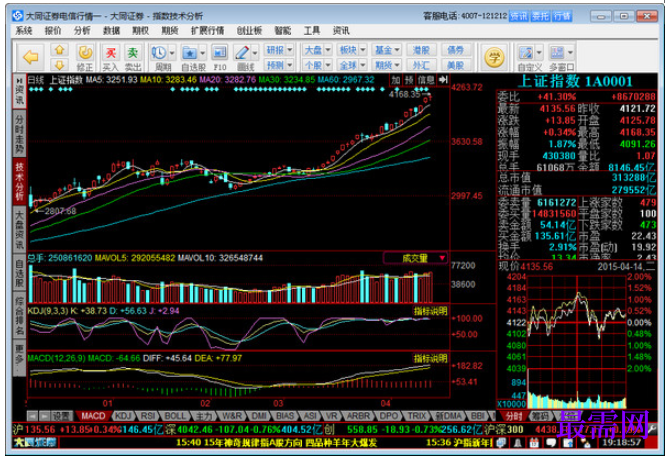Go back with the yellow left arrow
The image size is (668, 456).
[x=31, y=57]
